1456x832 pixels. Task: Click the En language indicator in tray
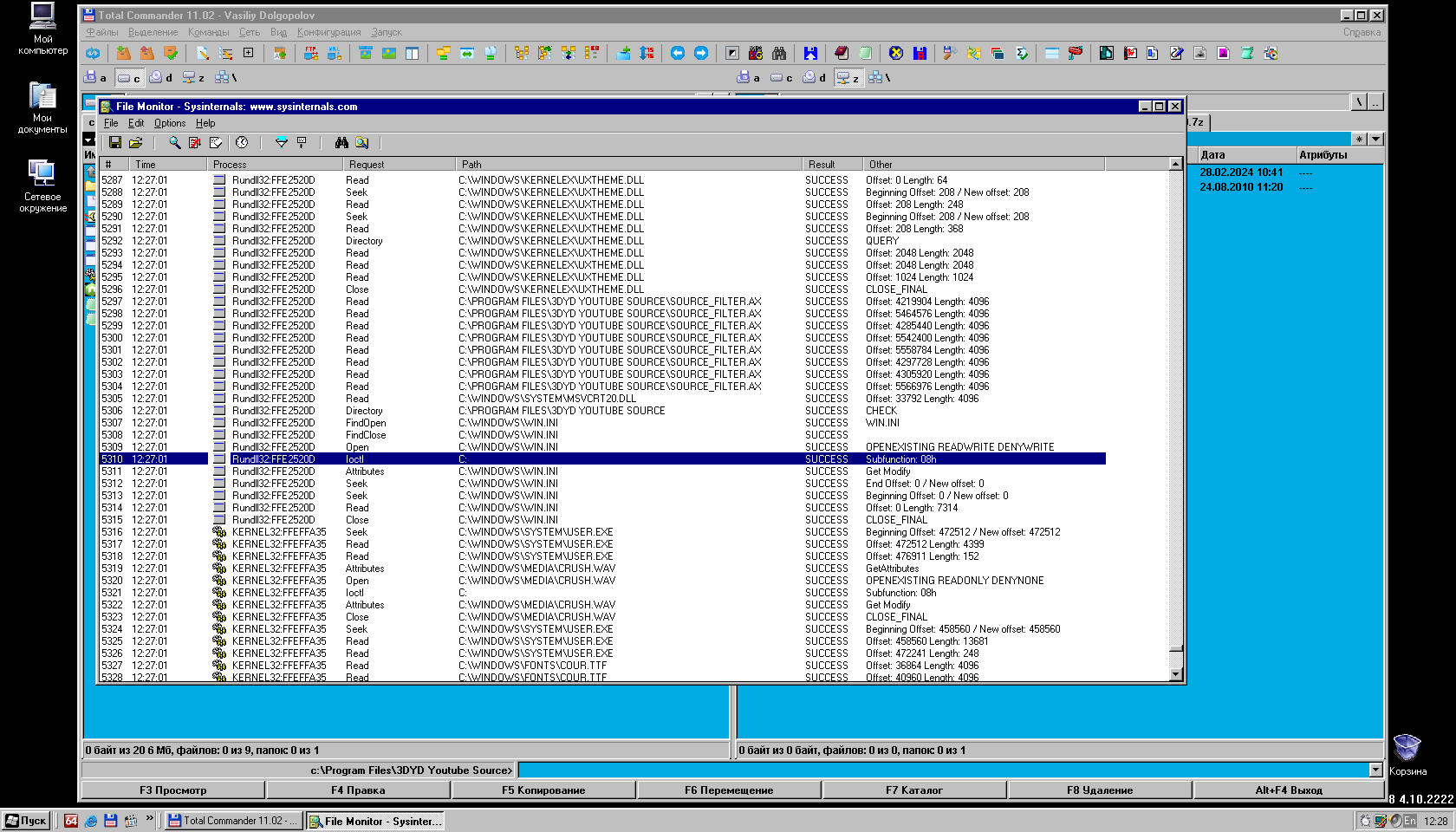(x=1410, y=821)
